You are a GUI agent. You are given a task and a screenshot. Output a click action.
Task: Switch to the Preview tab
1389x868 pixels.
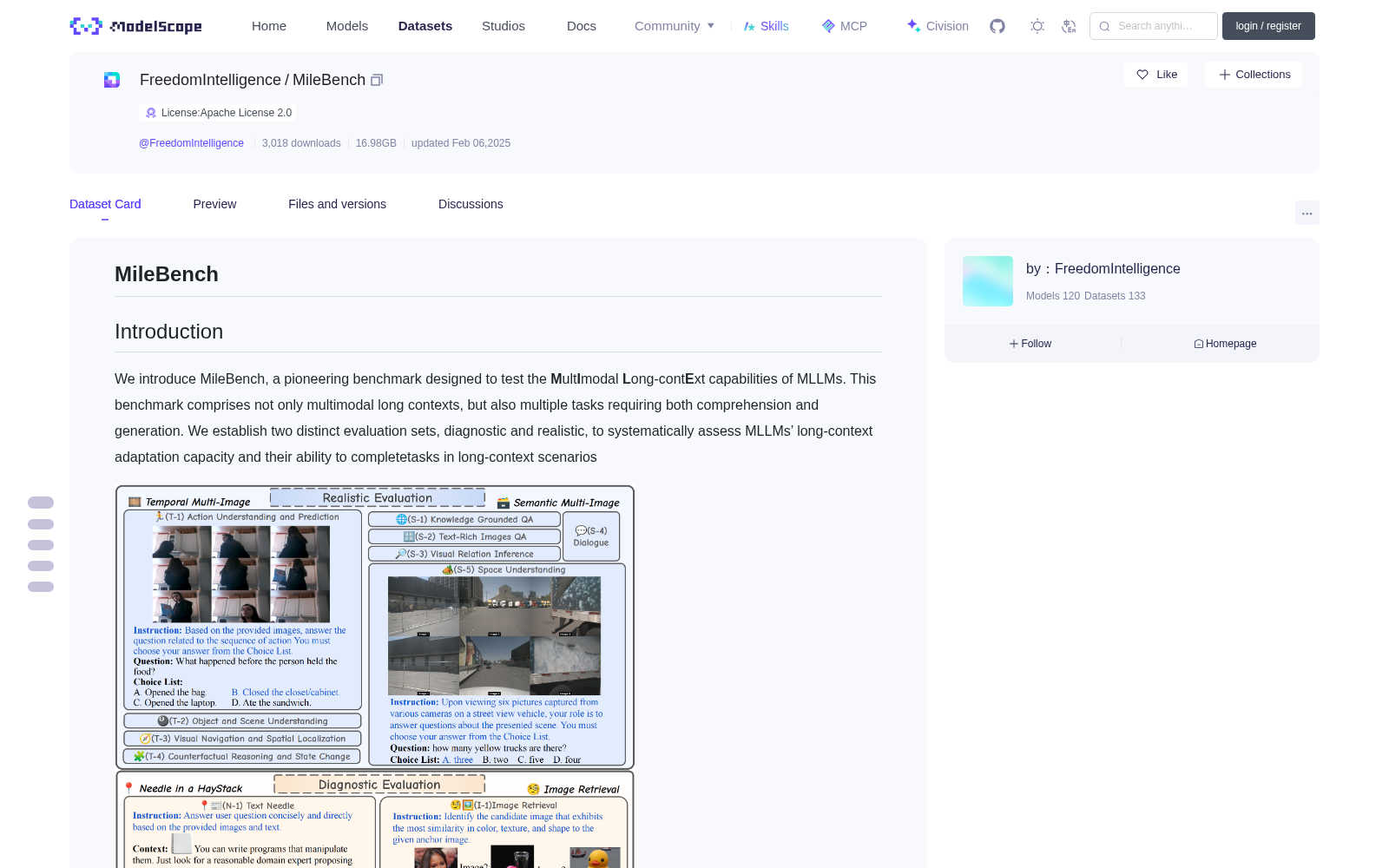click(214, 204)
